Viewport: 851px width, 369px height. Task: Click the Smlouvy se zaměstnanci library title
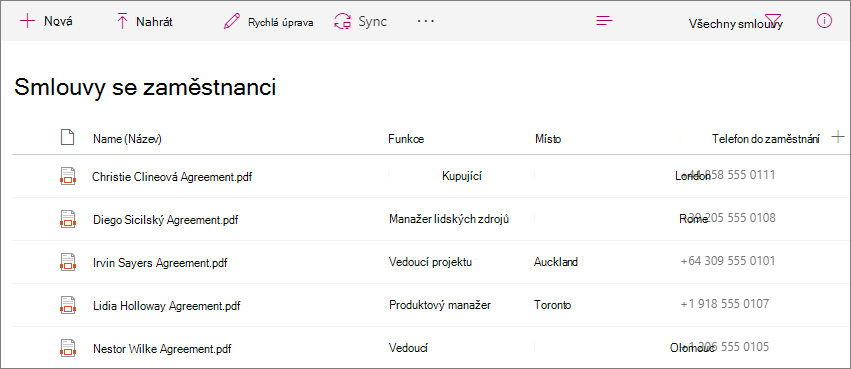point(145,87)
